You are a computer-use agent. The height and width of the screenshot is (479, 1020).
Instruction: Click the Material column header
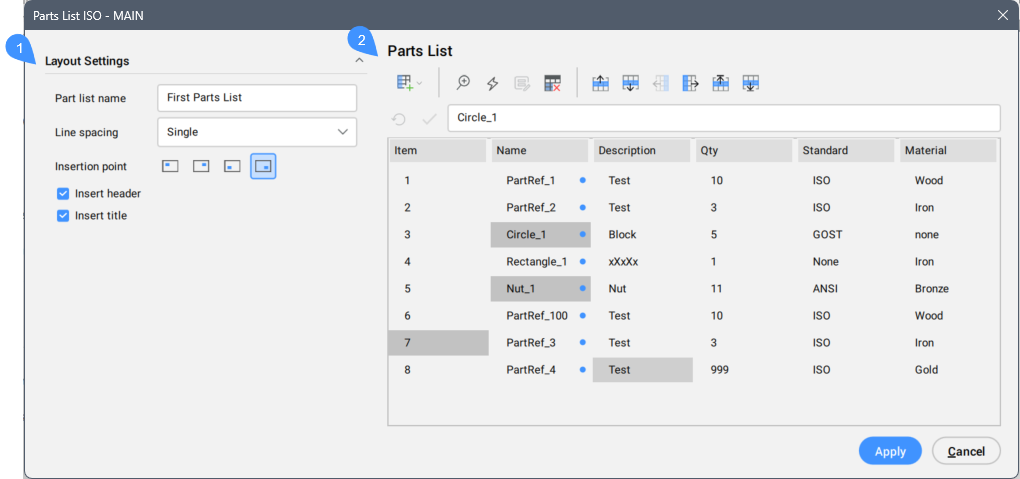pyautogui.click(x=947, y=151)
